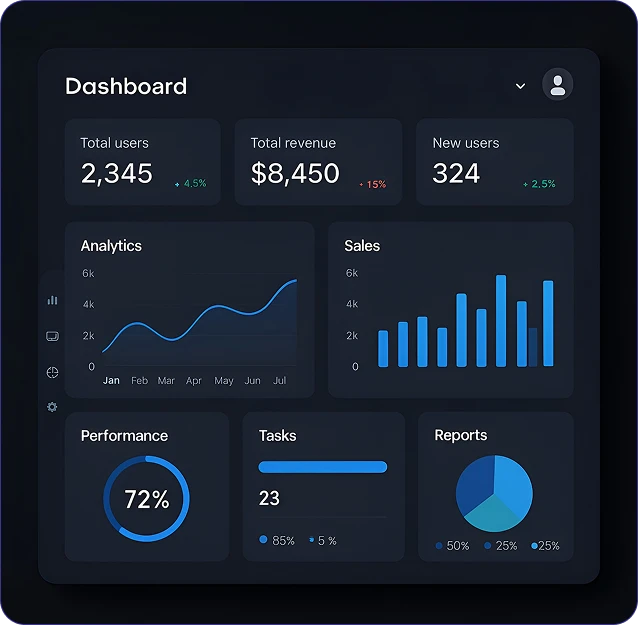Screen dimensions: 638x625
Task: Click the Analytics line peak near Jul
Action: 294,281
